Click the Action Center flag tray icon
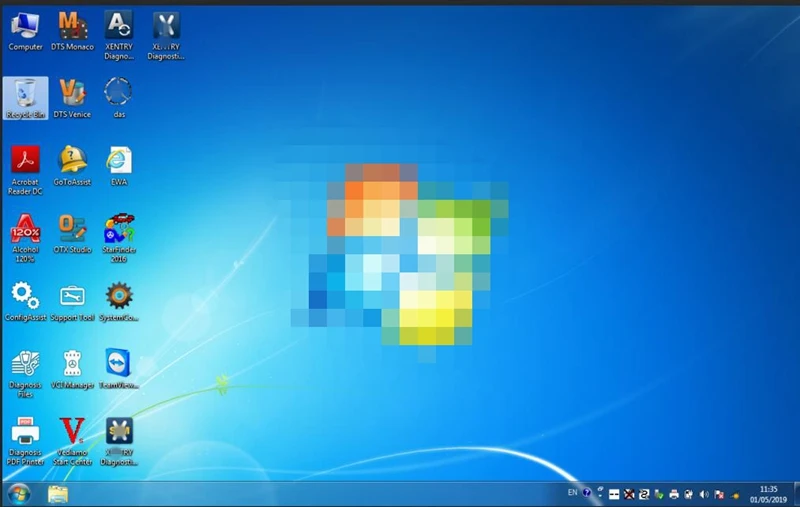Viewport: 800px width, 507px height. coord(719,494)
